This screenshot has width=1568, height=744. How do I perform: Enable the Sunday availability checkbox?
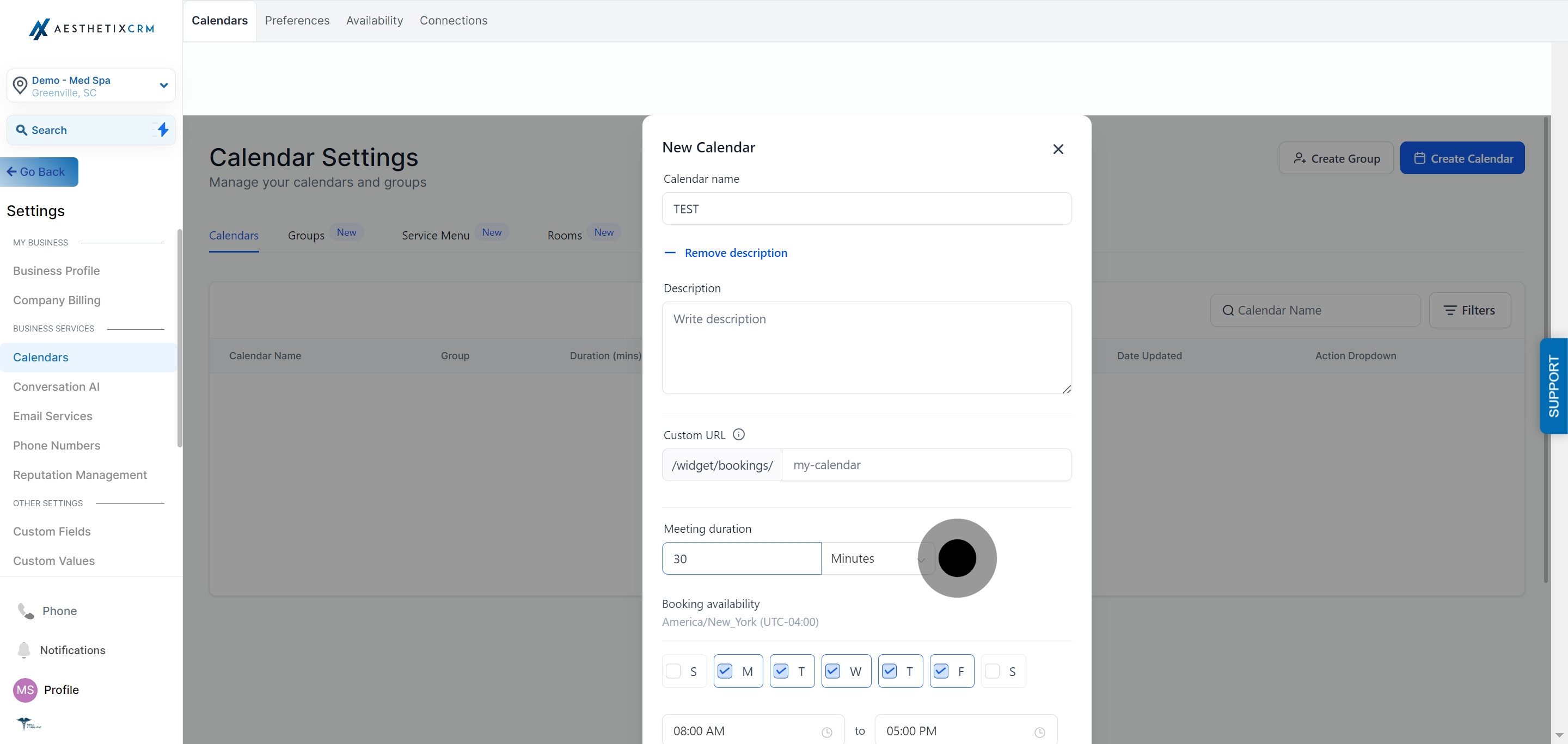673,671
